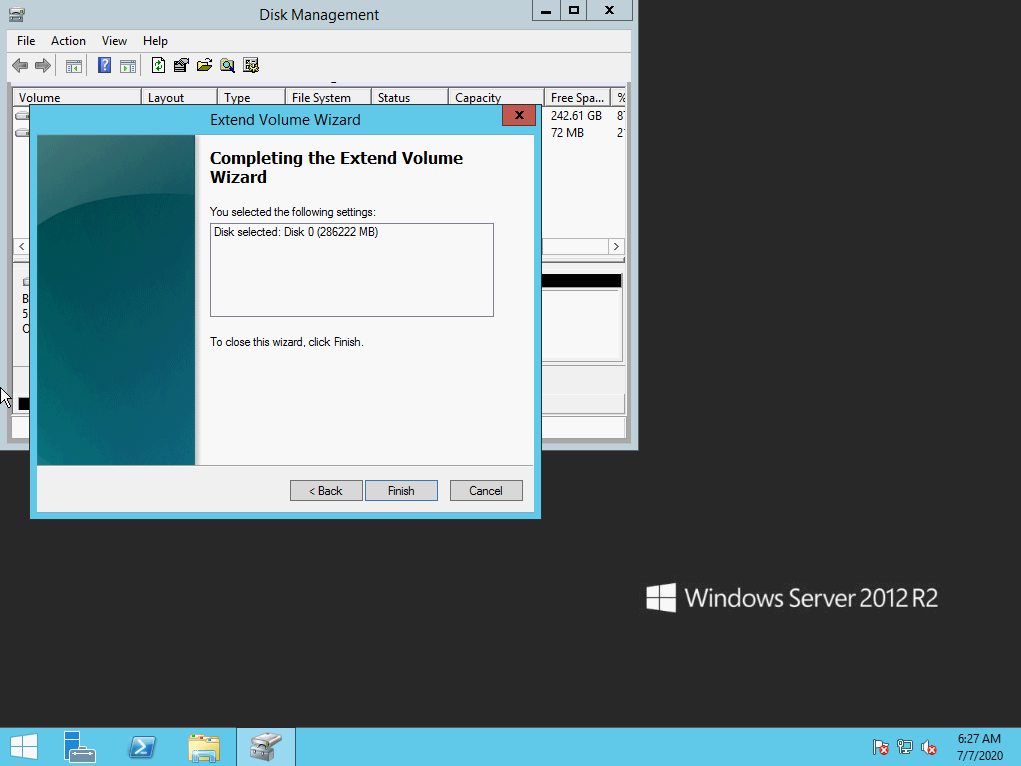
Task: Open the File menu
Action: [x=26, y=40]
